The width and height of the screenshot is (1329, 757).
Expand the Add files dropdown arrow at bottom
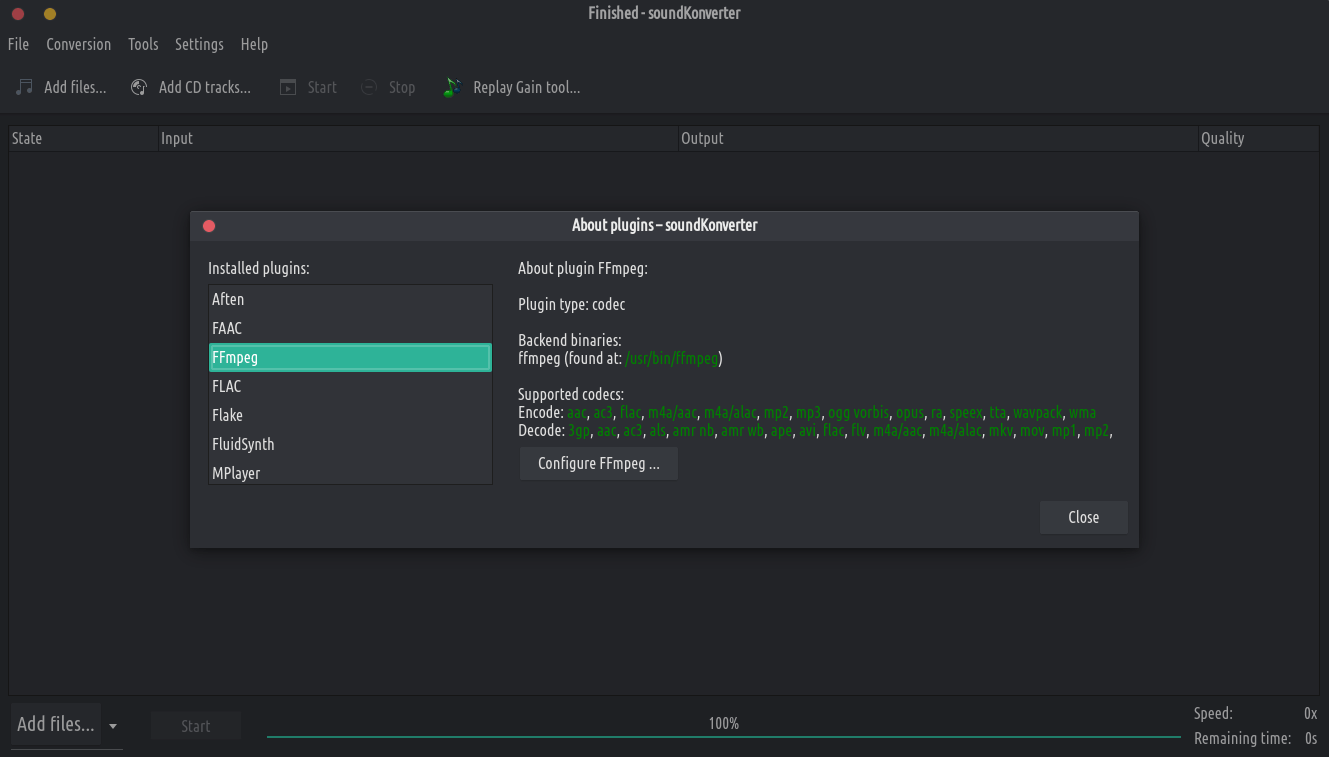coord(113,726)
